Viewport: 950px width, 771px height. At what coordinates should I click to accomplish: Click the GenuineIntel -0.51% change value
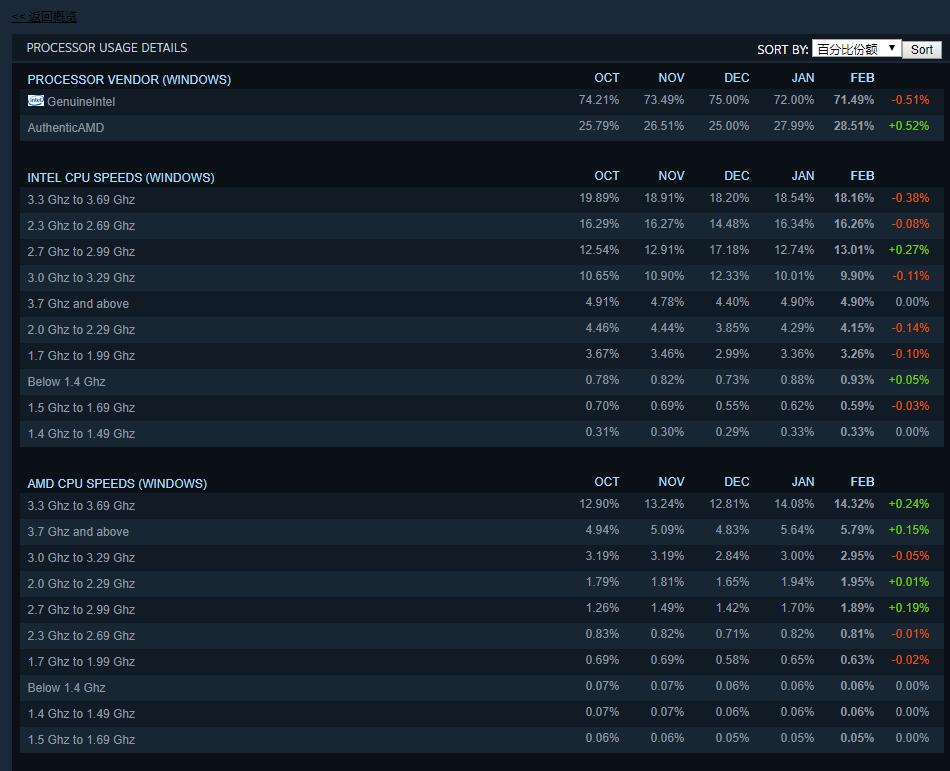coord(910,100)
